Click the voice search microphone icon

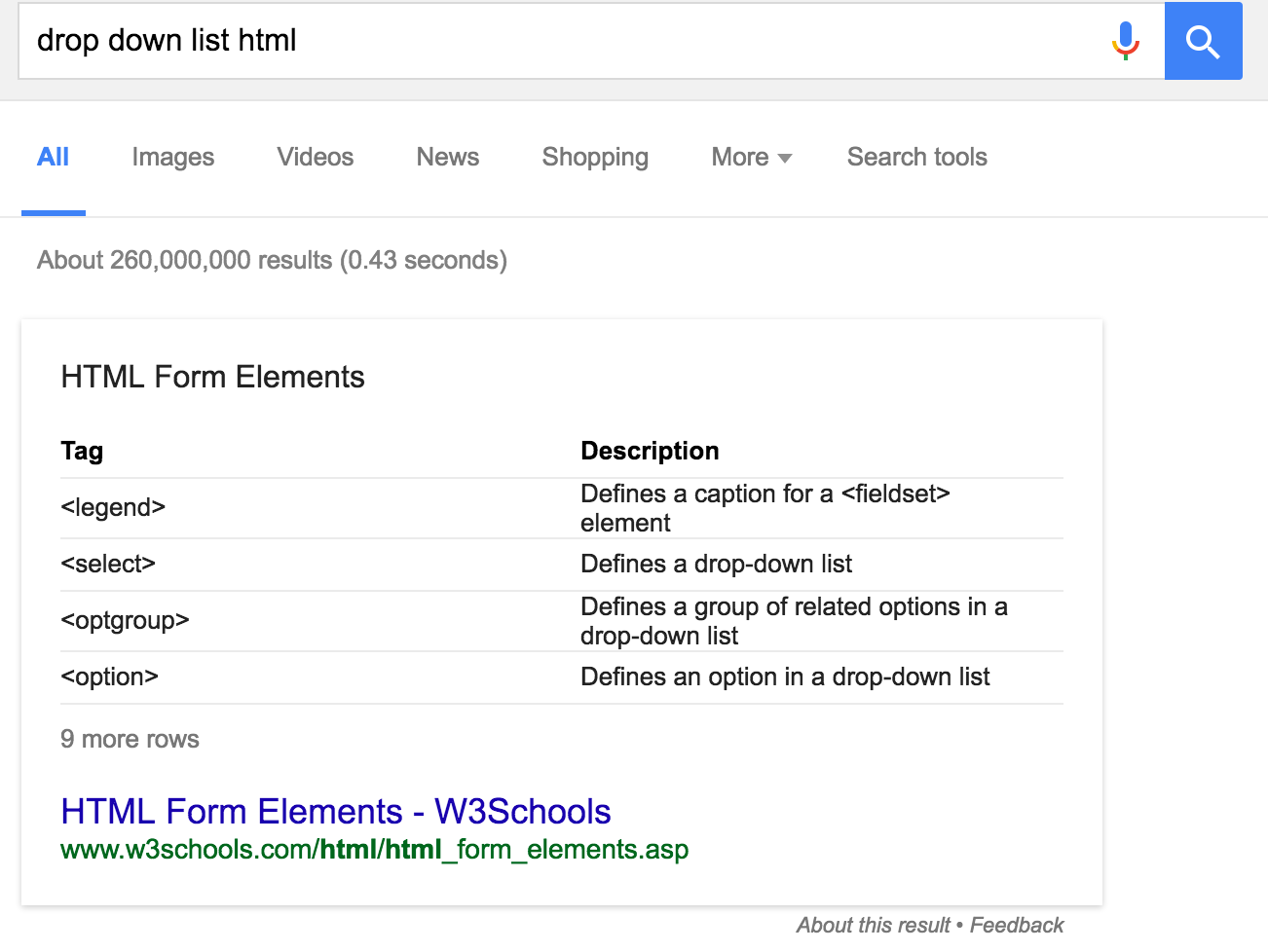(1125, 41)
